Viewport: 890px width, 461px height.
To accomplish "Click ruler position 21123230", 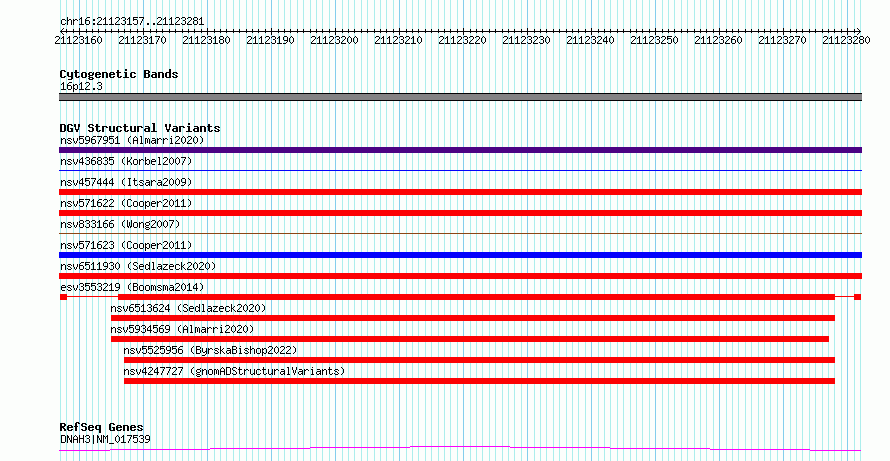I will click(526, 40).
